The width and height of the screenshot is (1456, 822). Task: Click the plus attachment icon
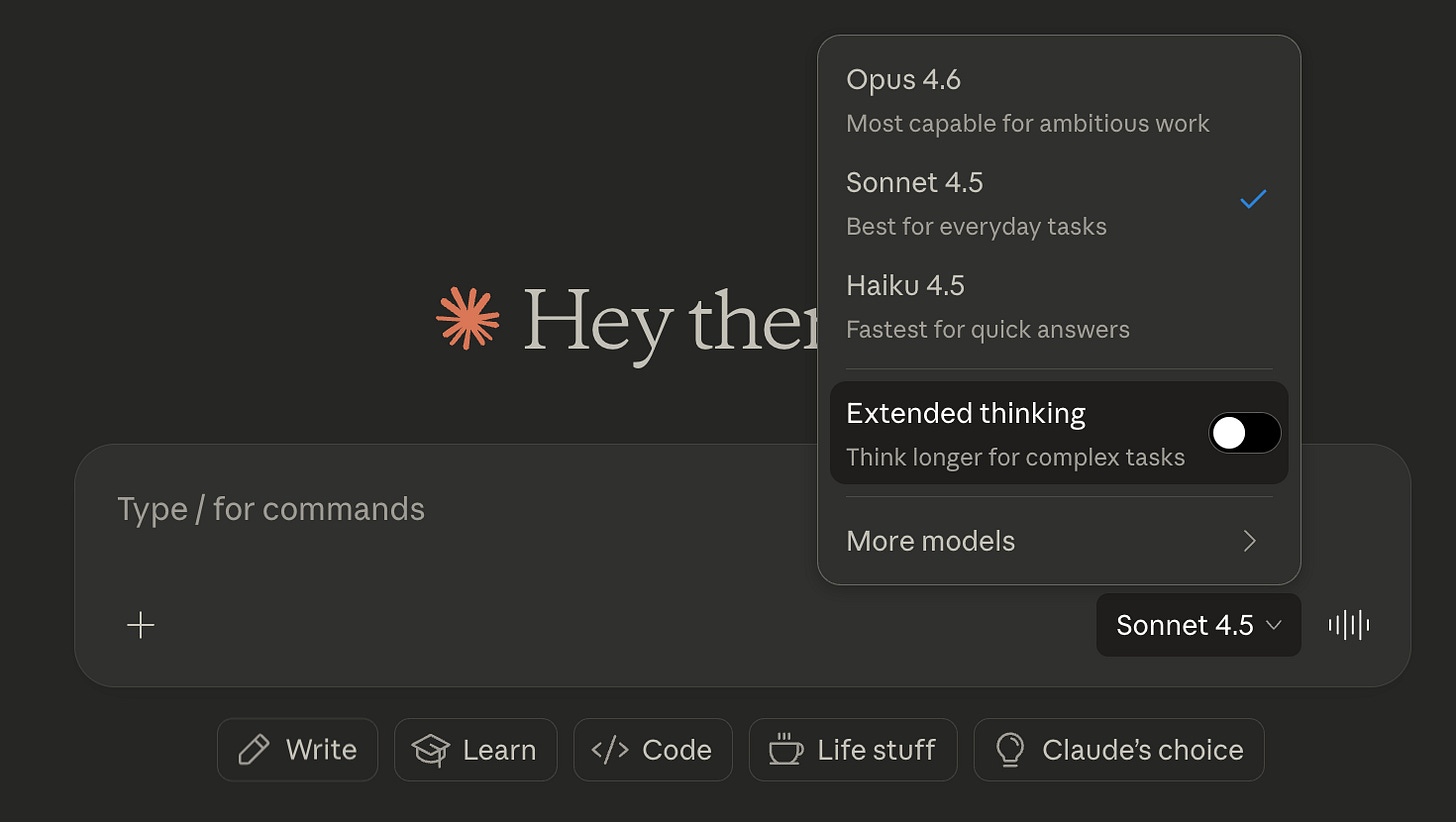point(141,625)
